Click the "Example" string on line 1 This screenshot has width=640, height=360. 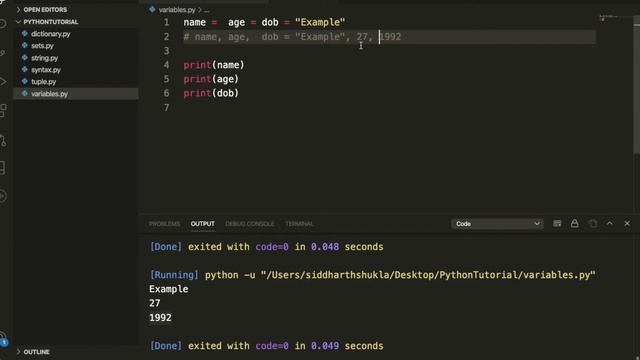pos(320,22)
